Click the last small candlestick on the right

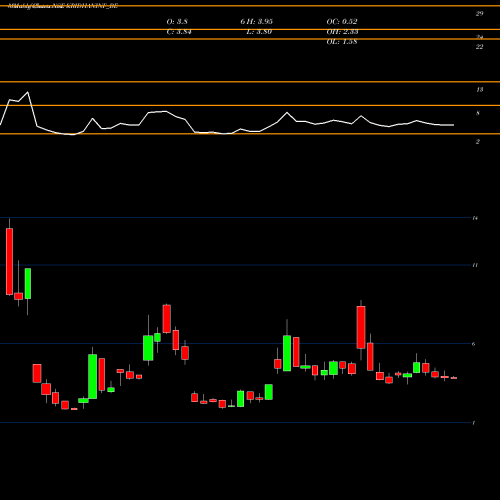pyautogui.click(x=454, y=378)
